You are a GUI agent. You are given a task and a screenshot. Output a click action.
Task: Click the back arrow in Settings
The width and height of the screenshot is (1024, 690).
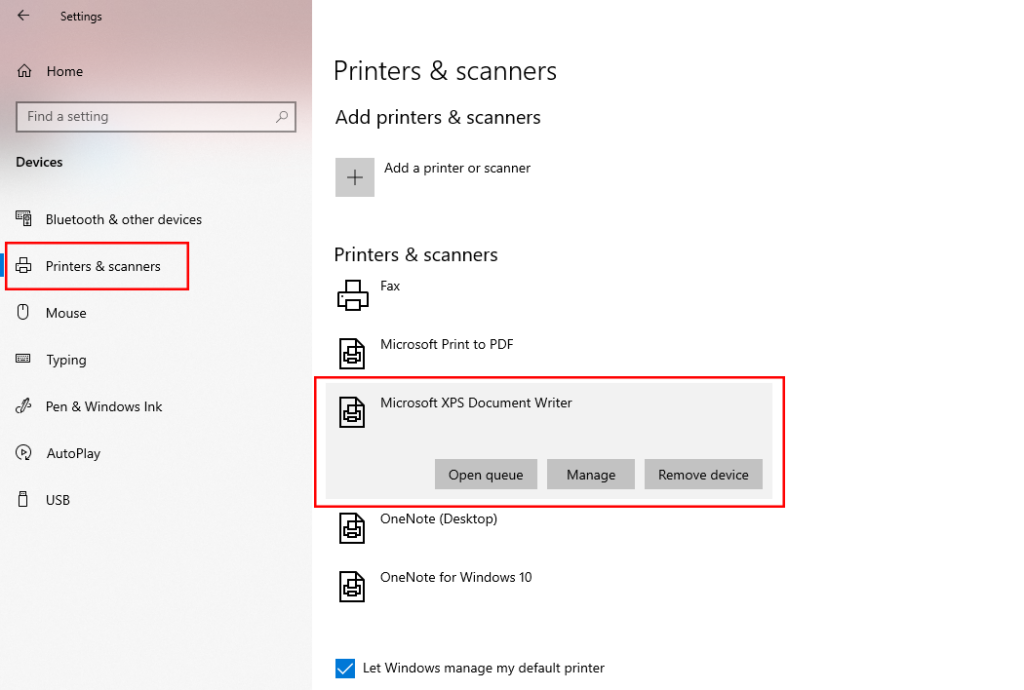pyautogui.click(x=23, y=16)
